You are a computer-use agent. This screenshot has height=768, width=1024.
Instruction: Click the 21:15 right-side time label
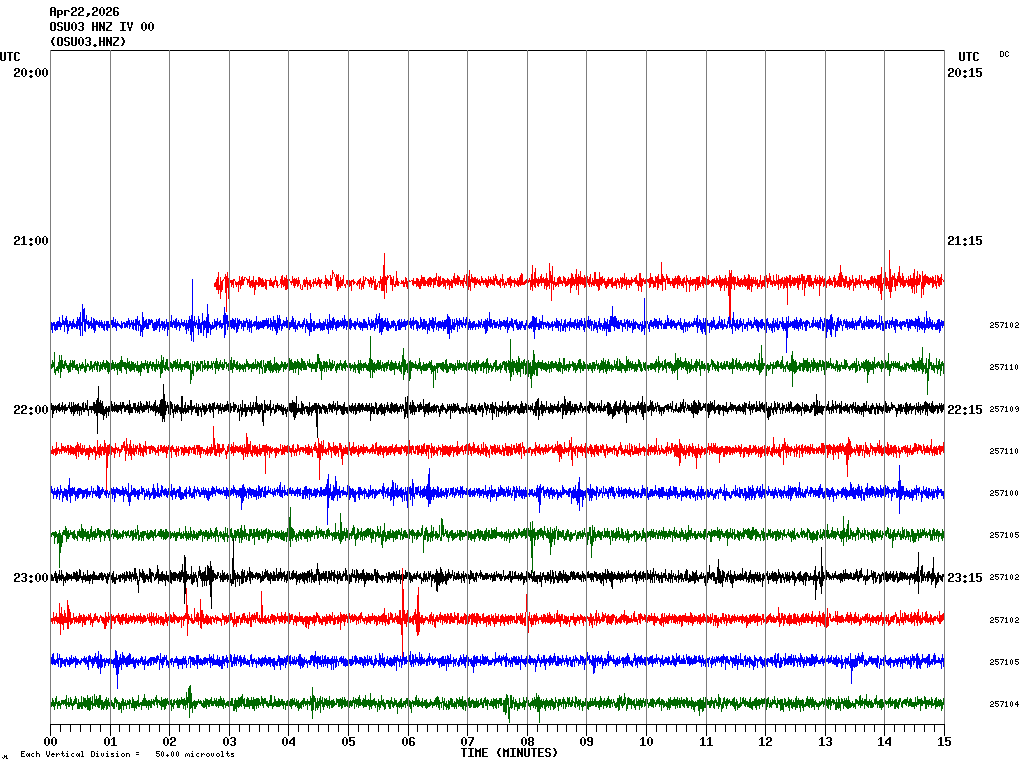coord(964,241)
